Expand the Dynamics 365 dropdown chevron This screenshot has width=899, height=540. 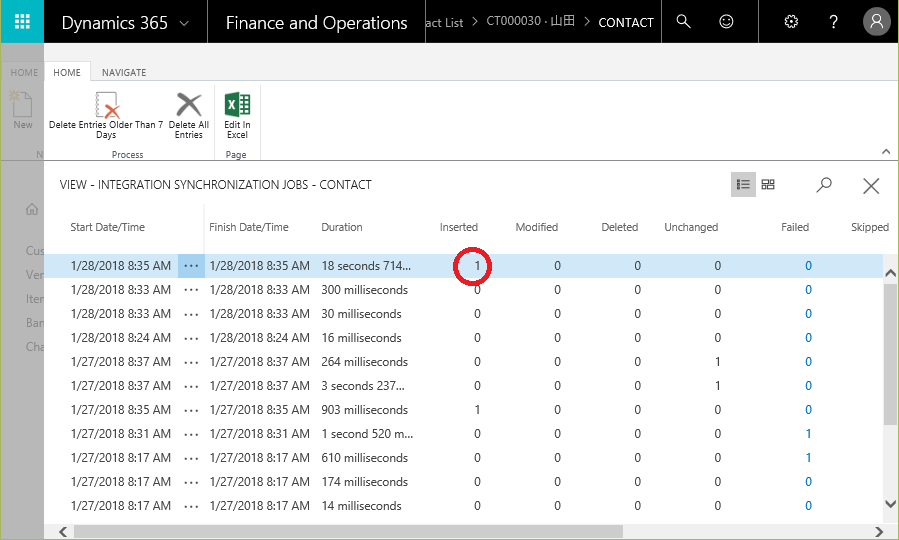tap(184, 24)
